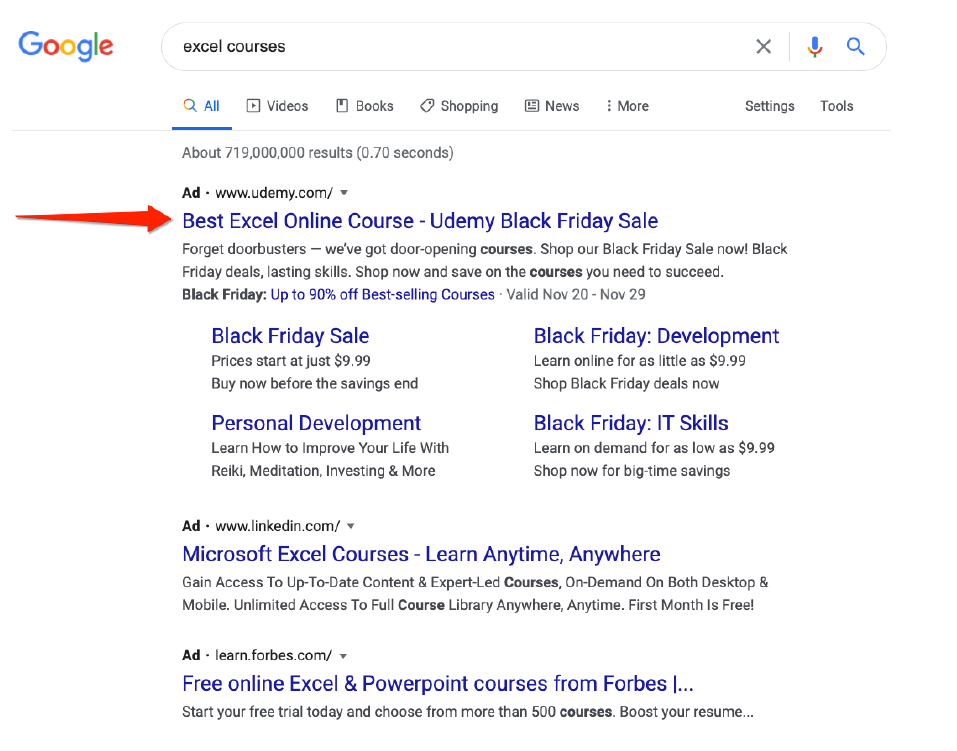Switch to the Videos tab
The width and height of the screenshot is (957, 751).
(x=278, y=106)
